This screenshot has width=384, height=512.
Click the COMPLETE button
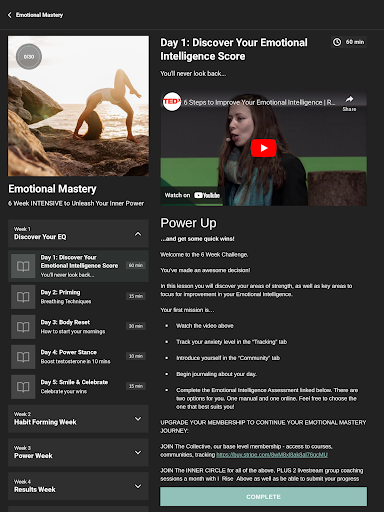click(x=263, y=497)
